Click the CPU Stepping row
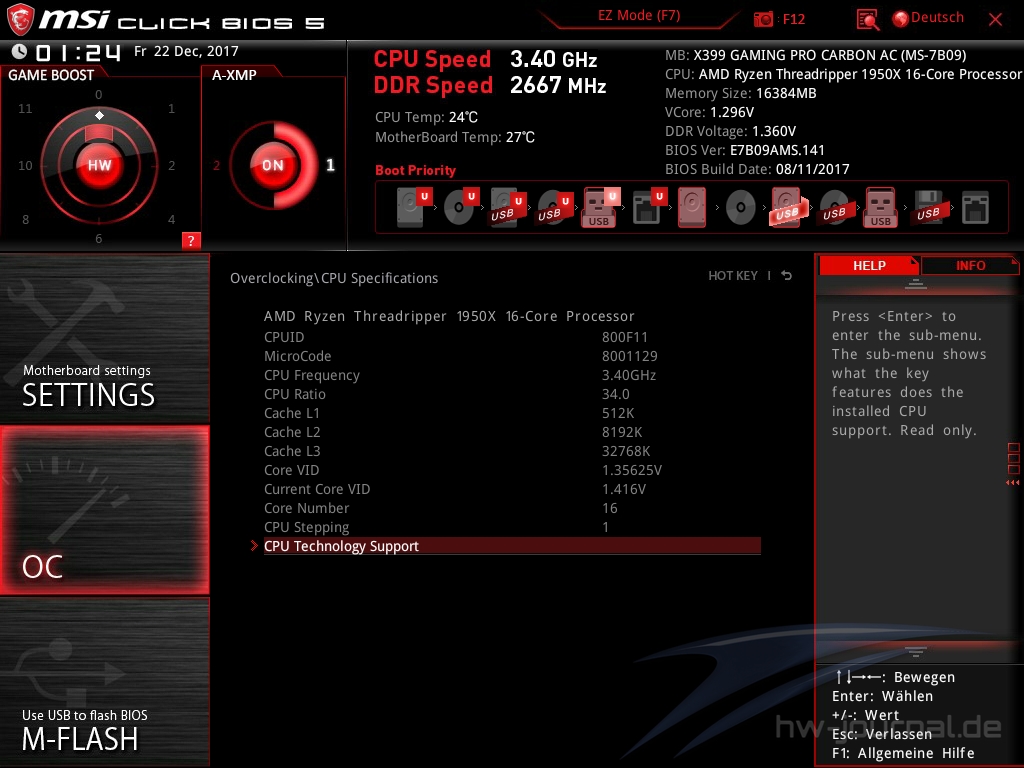 pyautogui.click(x=512, y=526)
